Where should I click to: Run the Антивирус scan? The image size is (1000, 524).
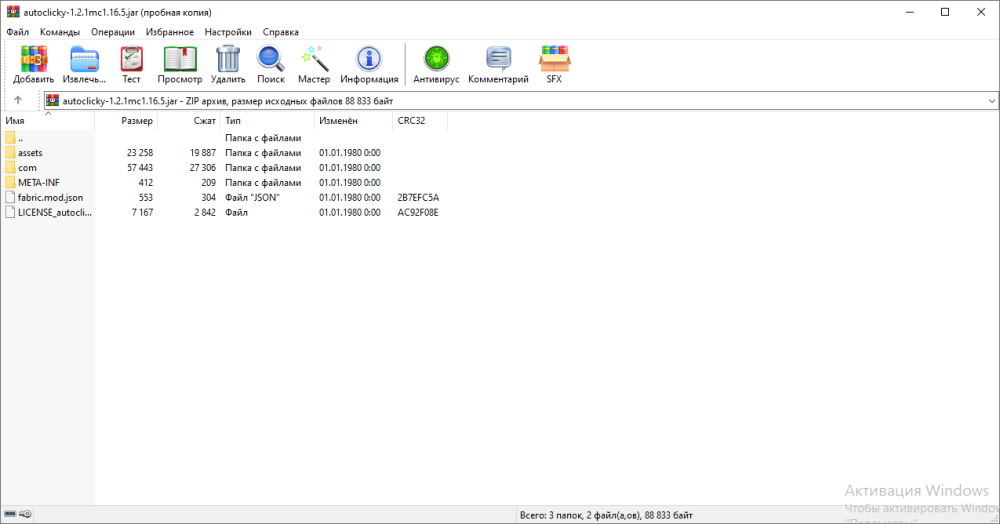coord(436,59)
